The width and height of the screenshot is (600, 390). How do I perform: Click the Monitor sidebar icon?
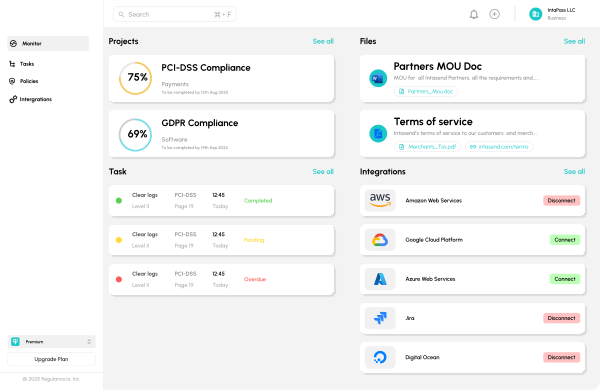click(13, 44)
